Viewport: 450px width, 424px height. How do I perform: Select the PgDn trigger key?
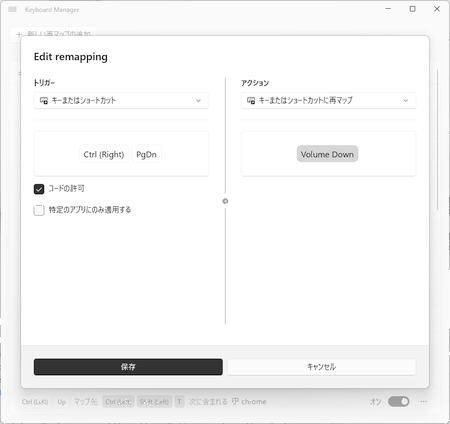pyautogui.click(x=146, y=154)
